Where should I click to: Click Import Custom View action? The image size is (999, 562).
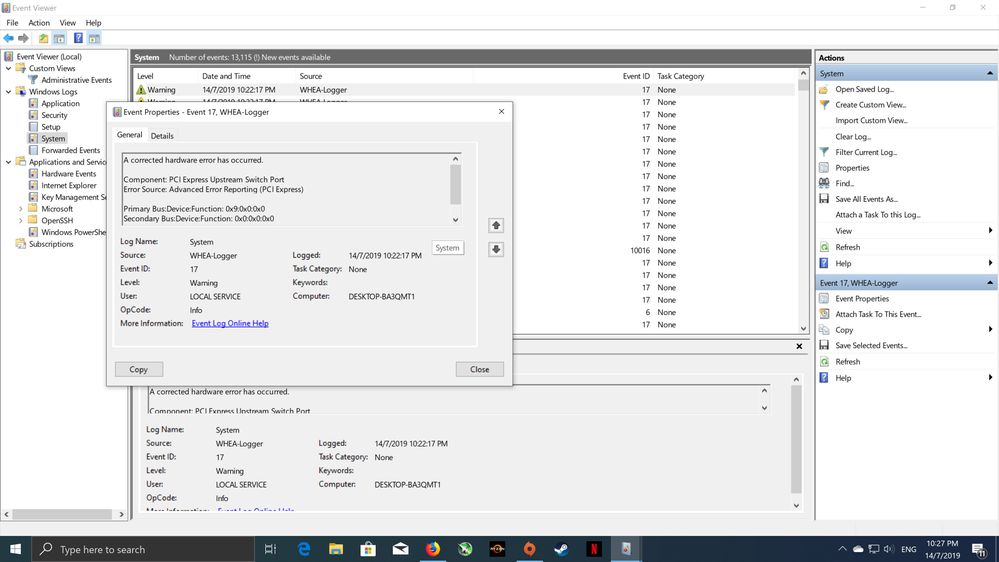(x=872, y=120)
